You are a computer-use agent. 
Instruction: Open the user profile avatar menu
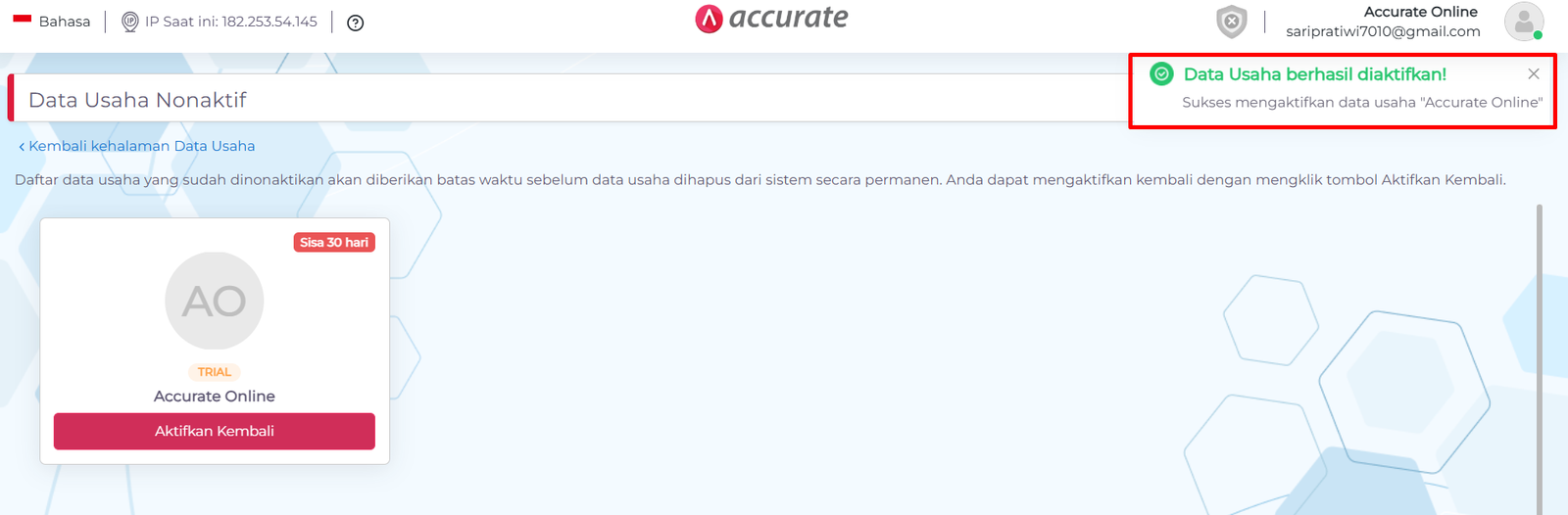click(x=1524, y=22)
